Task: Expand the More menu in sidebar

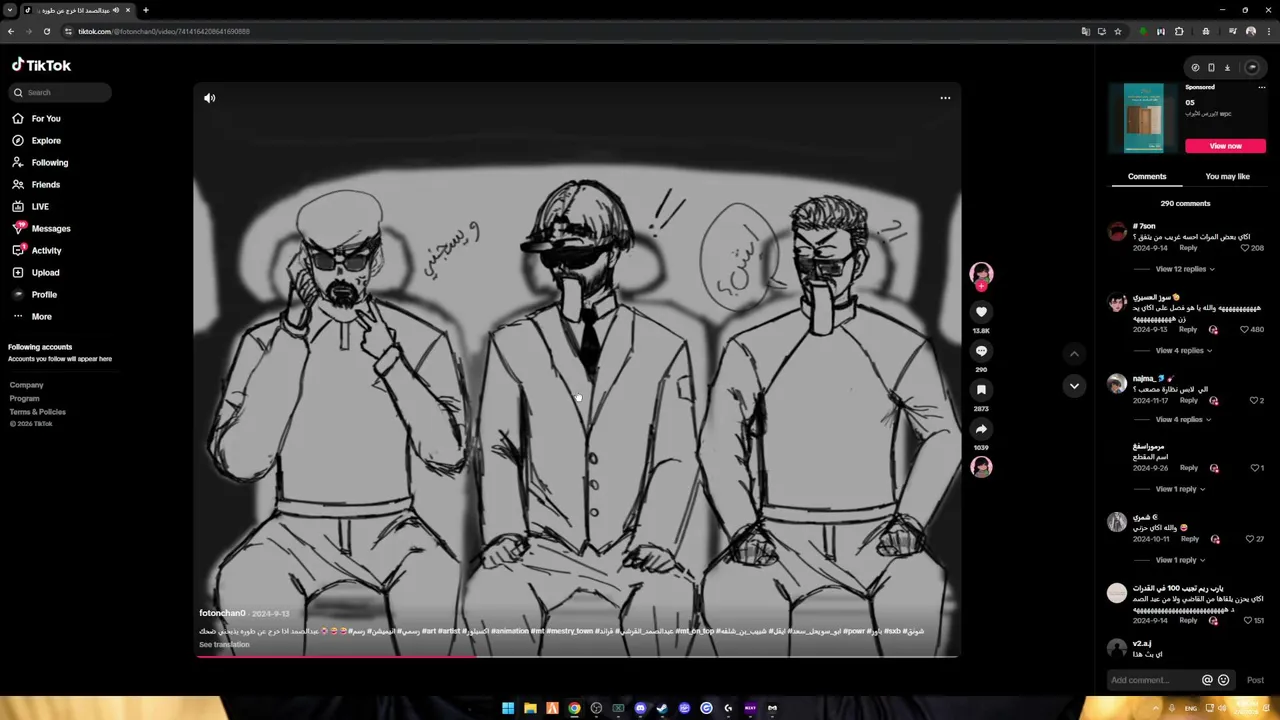Action: pos(32,317)
